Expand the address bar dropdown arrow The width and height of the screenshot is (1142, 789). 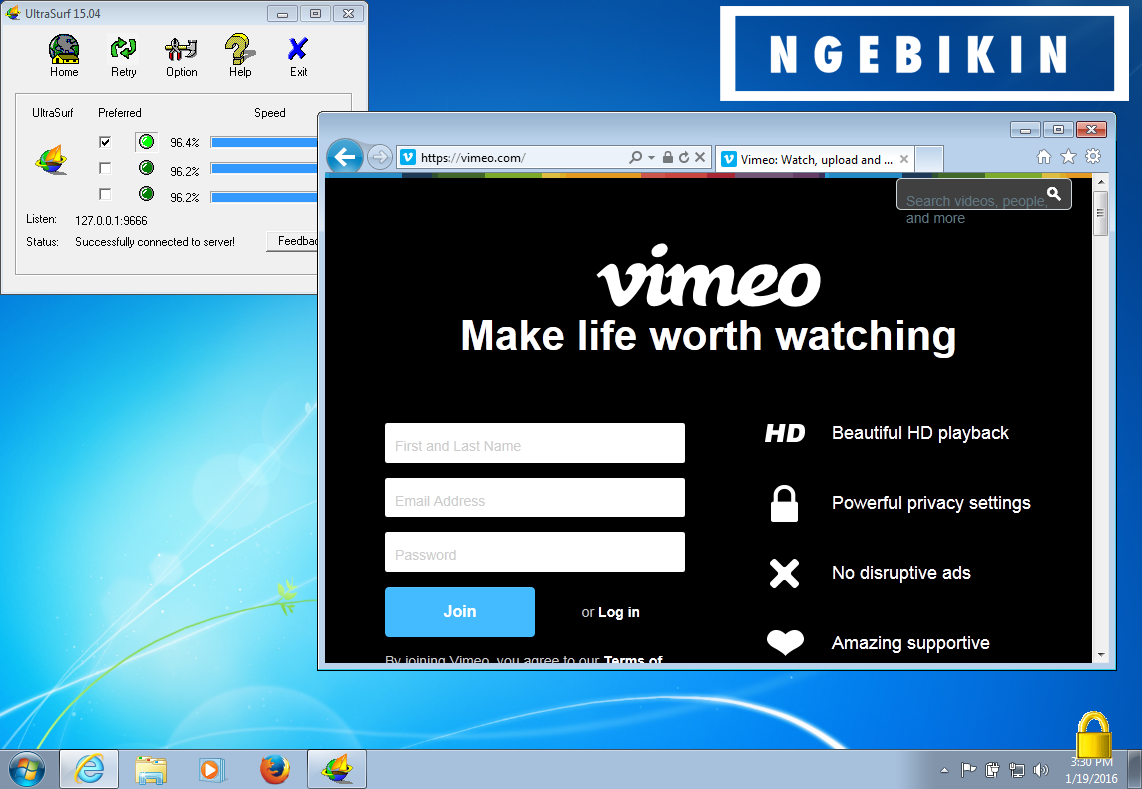click(651, 157)
